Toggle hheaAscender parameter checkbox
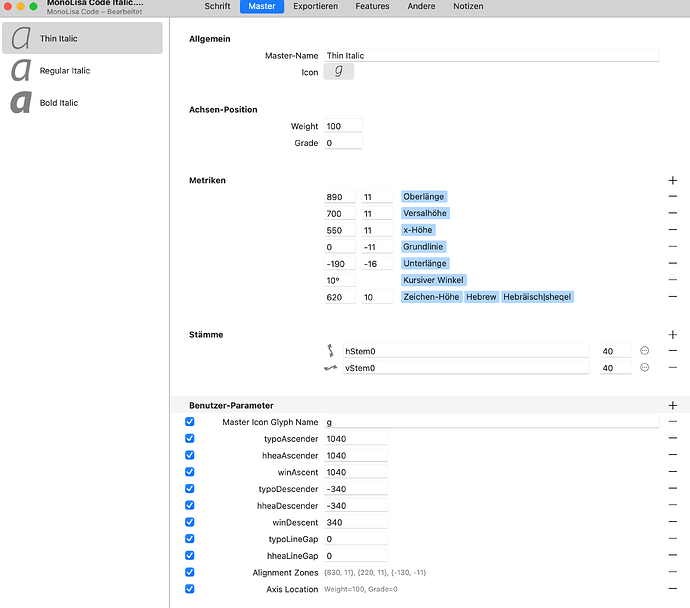Screen dimensions: 690x608 click(x=190, y=455)
